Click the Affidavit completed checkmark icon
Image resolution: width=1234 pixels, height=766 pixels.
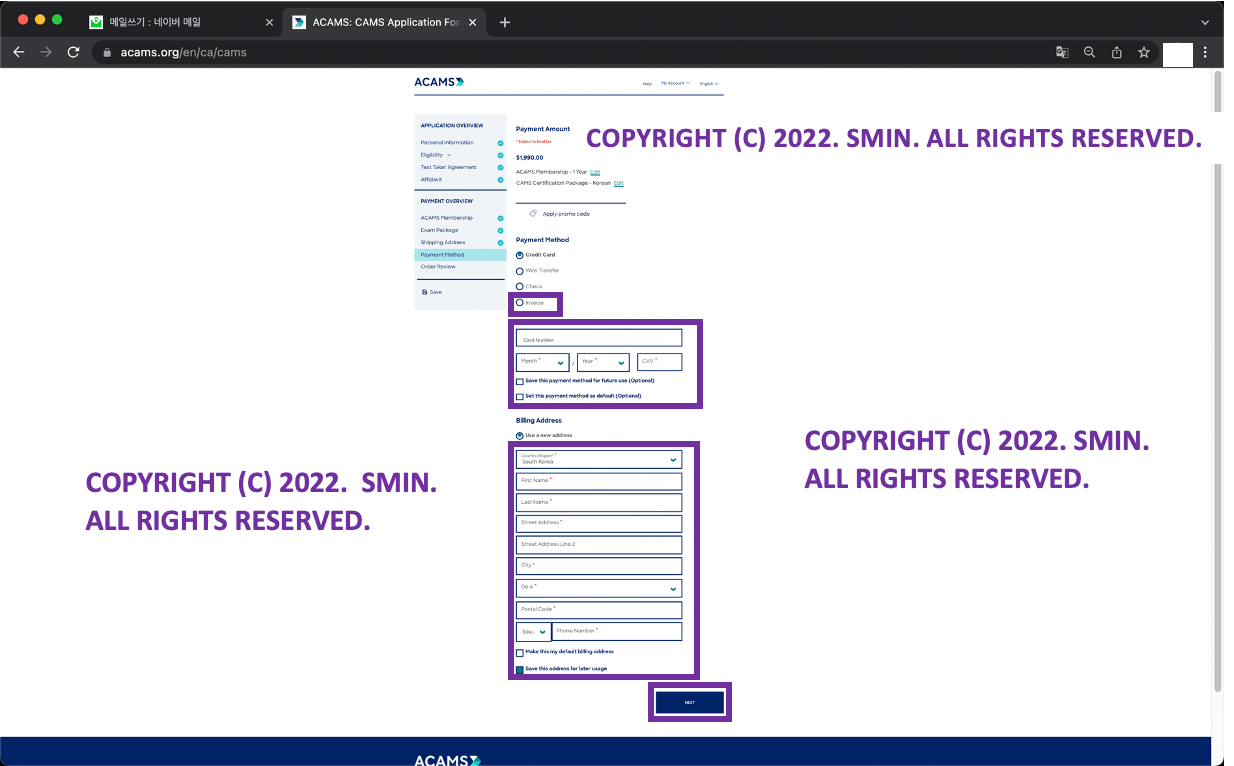[500, 180]
